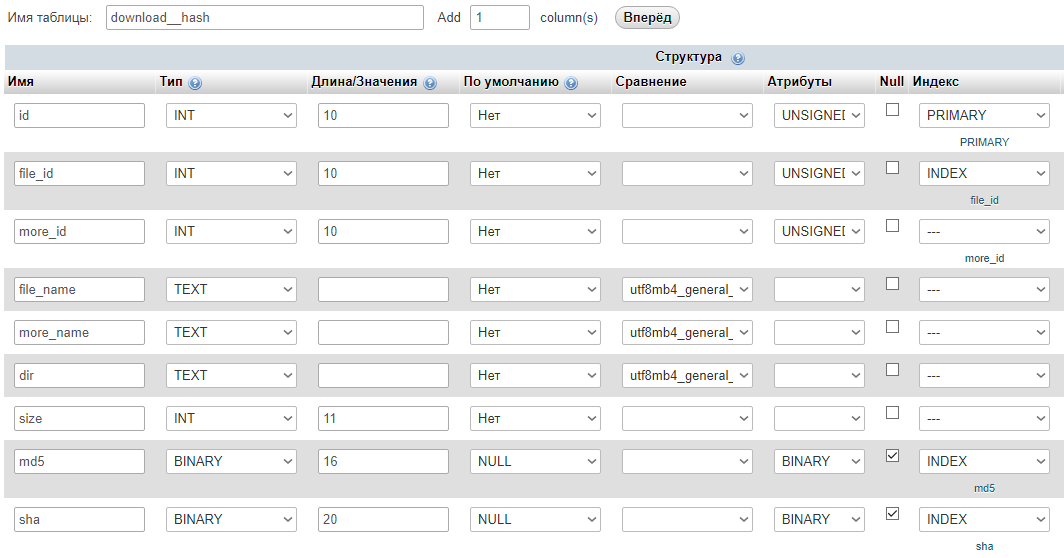Click the Add columns count field
Image resolution: width=1064 pixels, height=558 pixels.
[499, 18]
